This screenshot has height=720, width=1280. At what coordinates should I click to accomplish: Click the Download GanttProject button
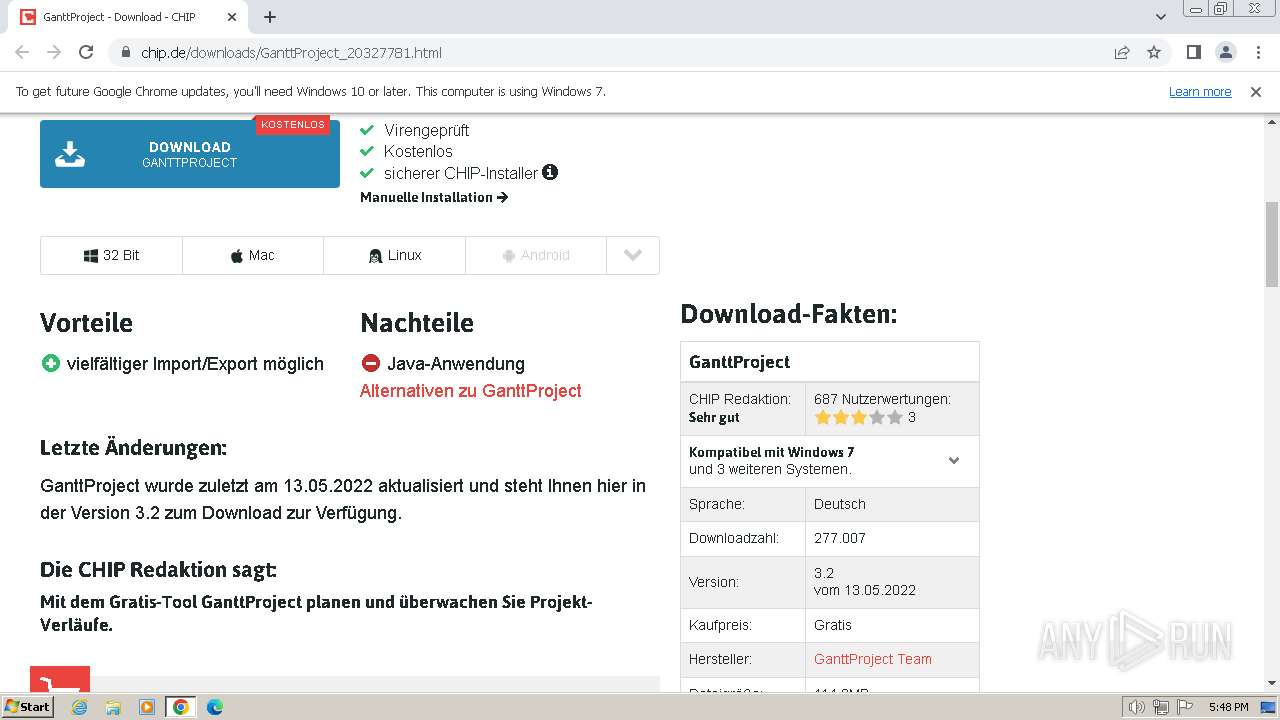[x=190, y=154]
